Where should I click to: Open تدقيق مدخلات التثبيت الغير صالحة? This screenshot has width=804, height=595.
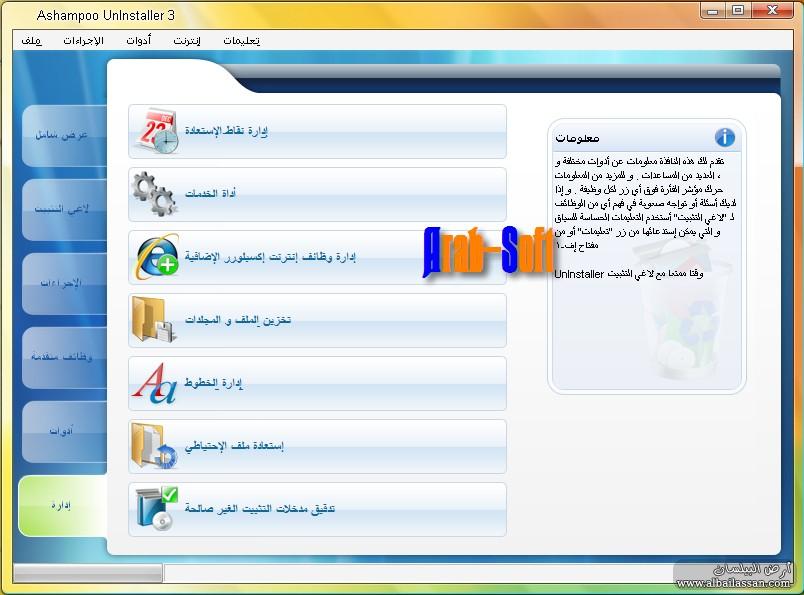(317, 509)
